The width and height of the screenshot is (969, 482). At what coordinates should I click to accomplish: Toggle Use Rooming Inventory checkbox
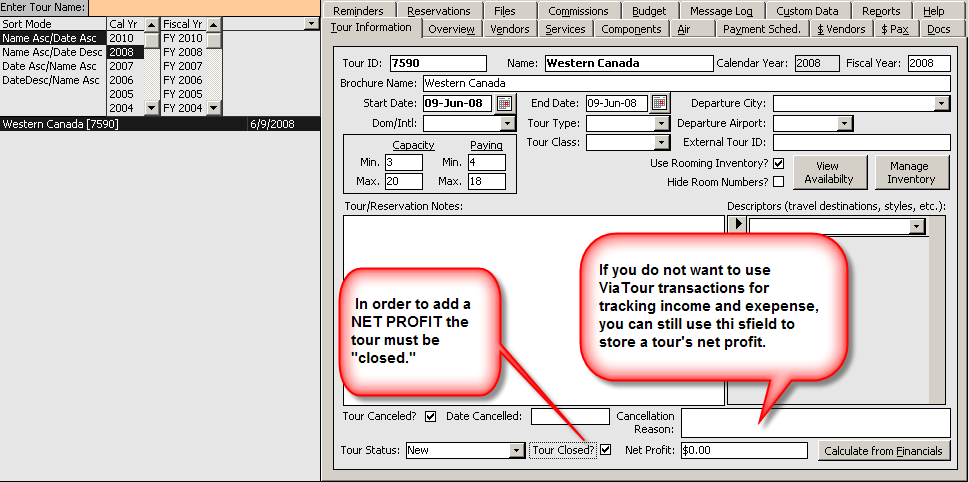point(778,163)
